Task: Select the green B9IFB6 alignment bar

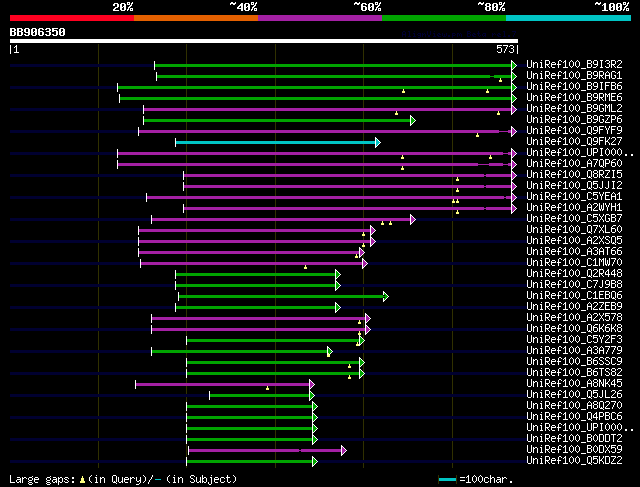Action: (314, 87)
